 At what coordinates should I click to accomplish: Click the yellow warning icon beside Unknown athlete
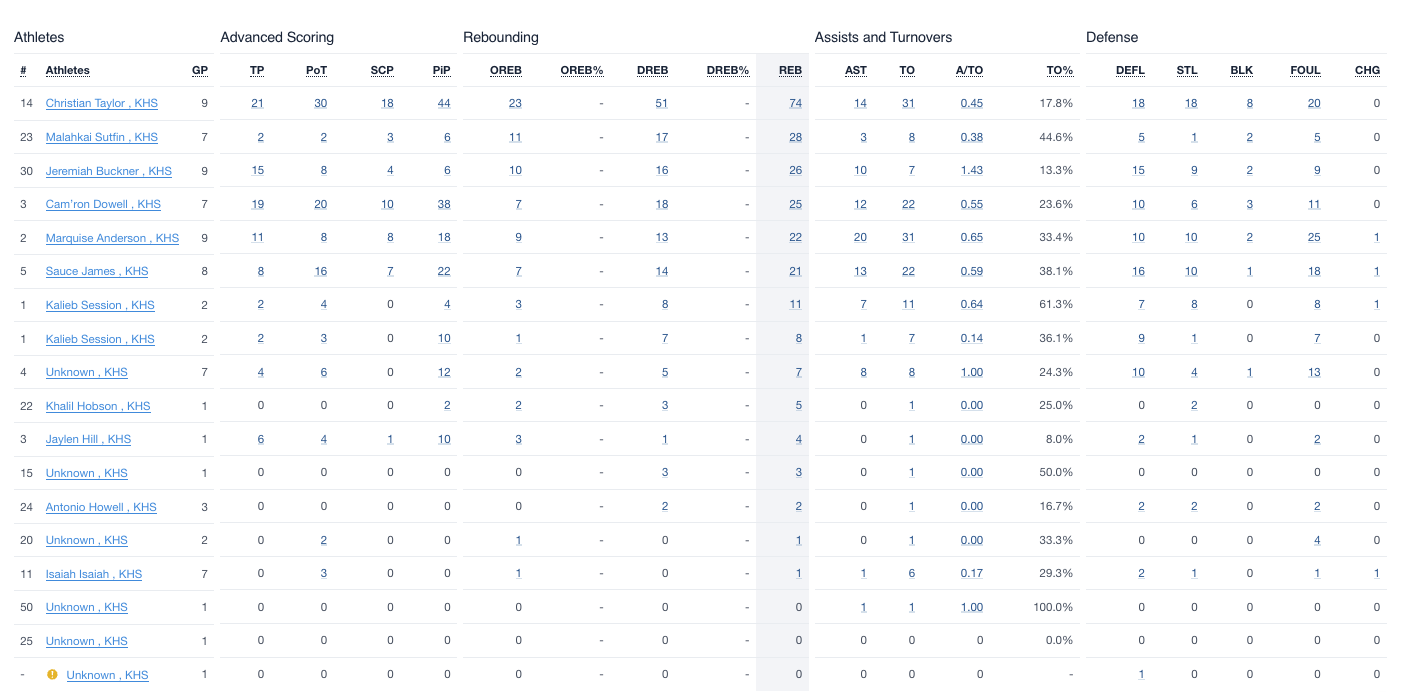(x=53, y=675)
